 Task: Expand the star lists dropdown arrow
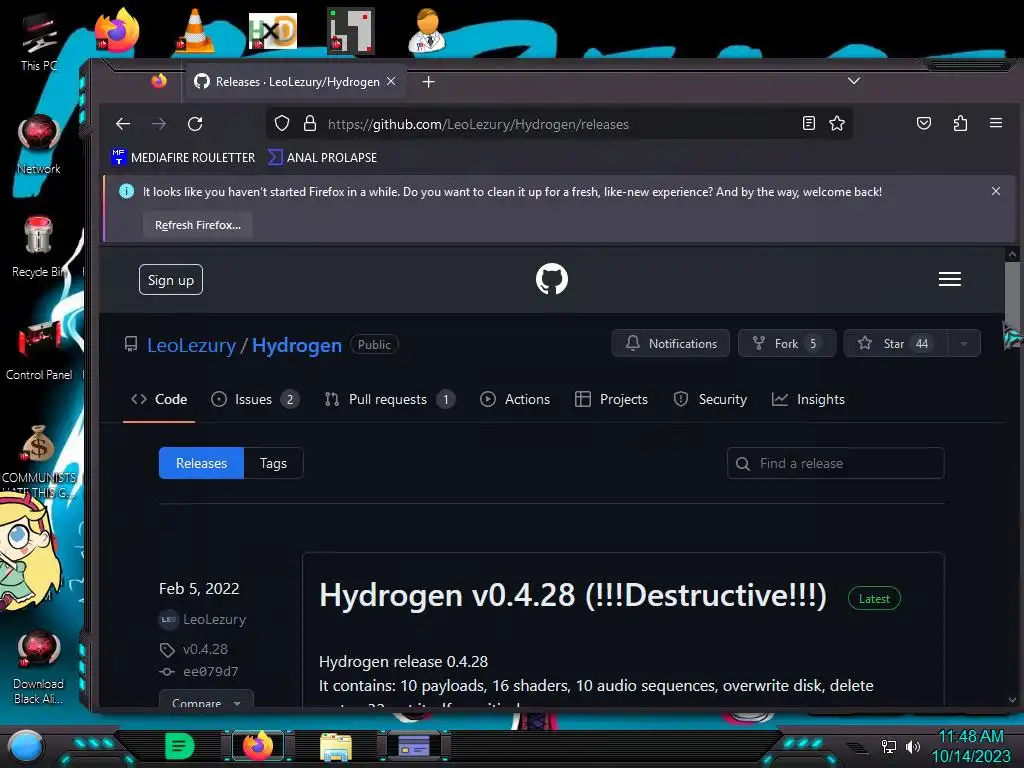[964, 344]
